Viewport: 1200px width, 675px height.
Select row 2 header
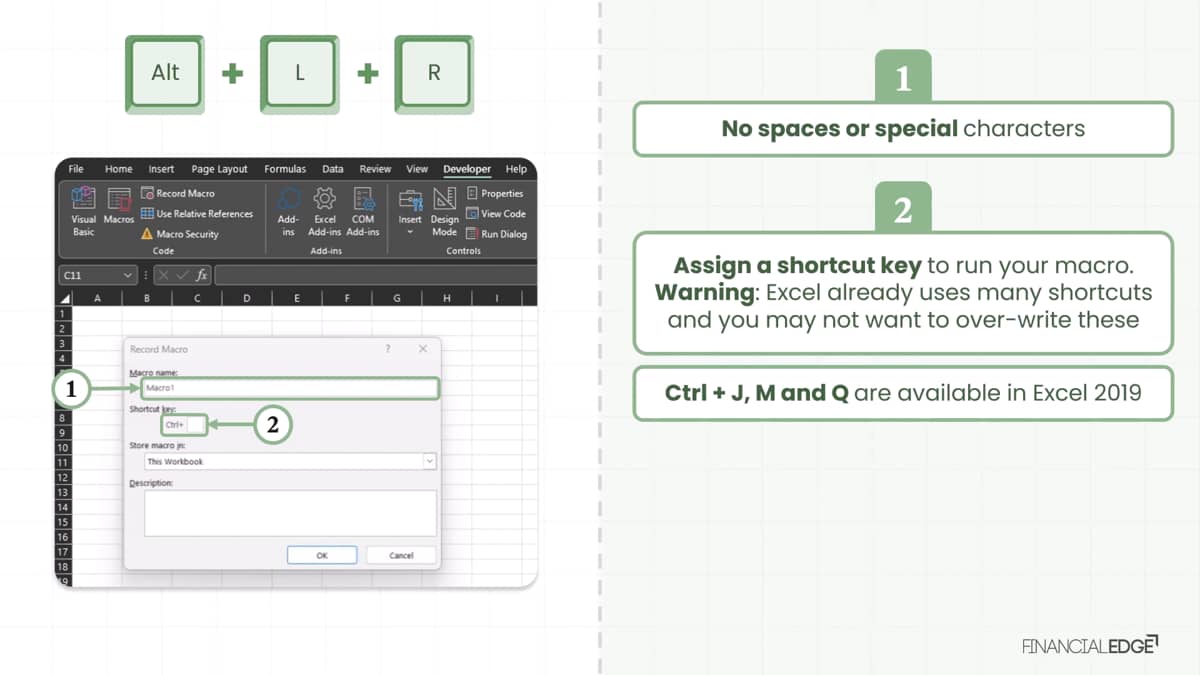(64, 328)
